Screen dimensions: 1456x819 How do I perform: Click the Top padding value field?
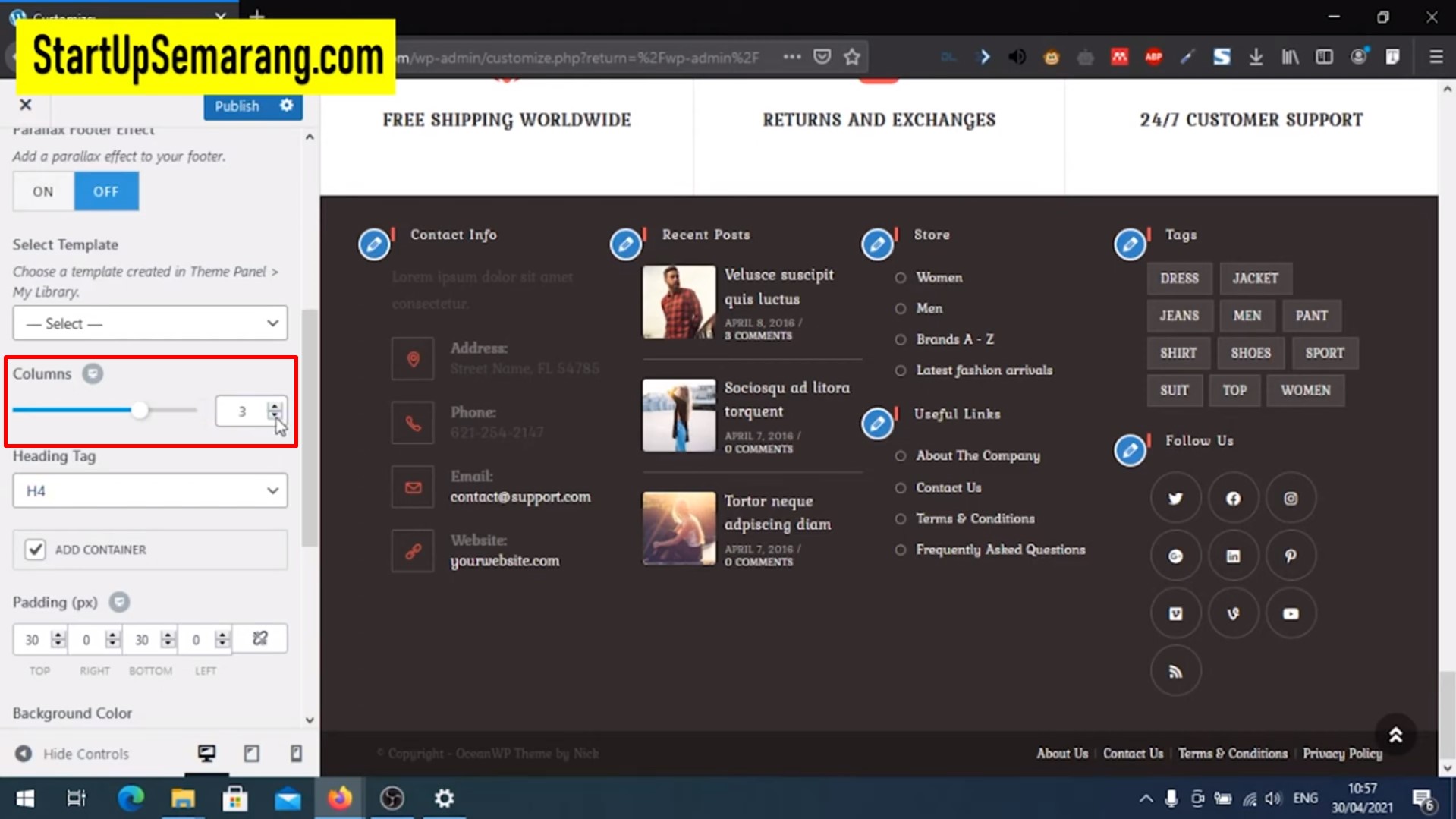[x=32, y=640]
